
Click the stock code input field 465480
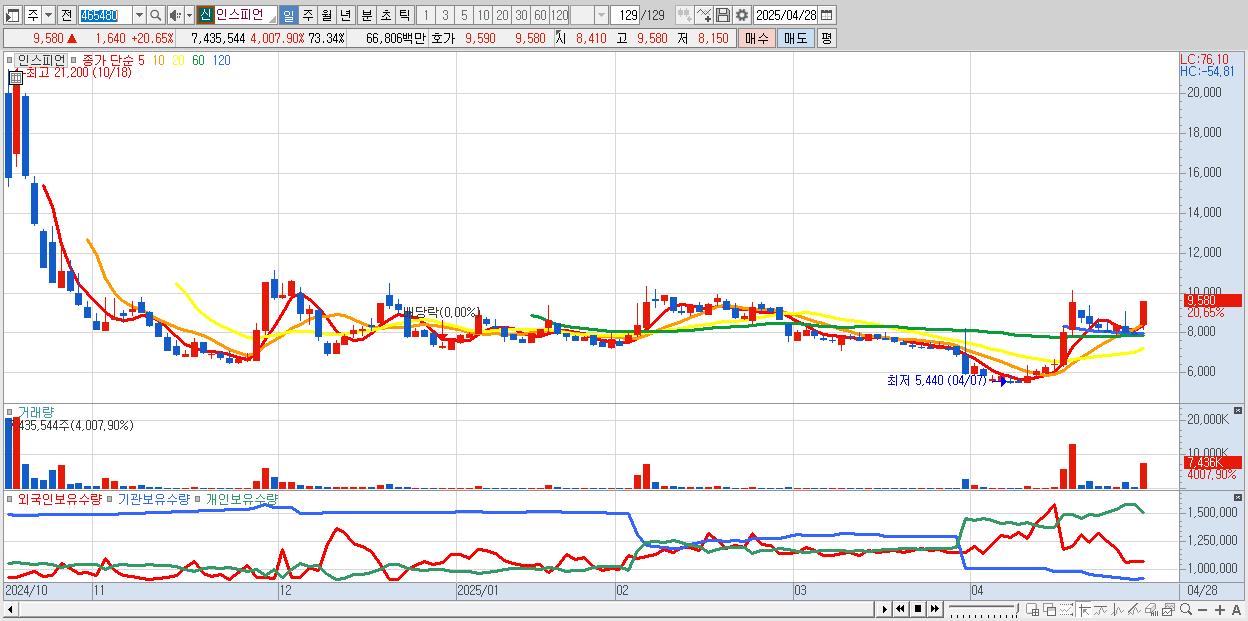(x=105, y=15)
